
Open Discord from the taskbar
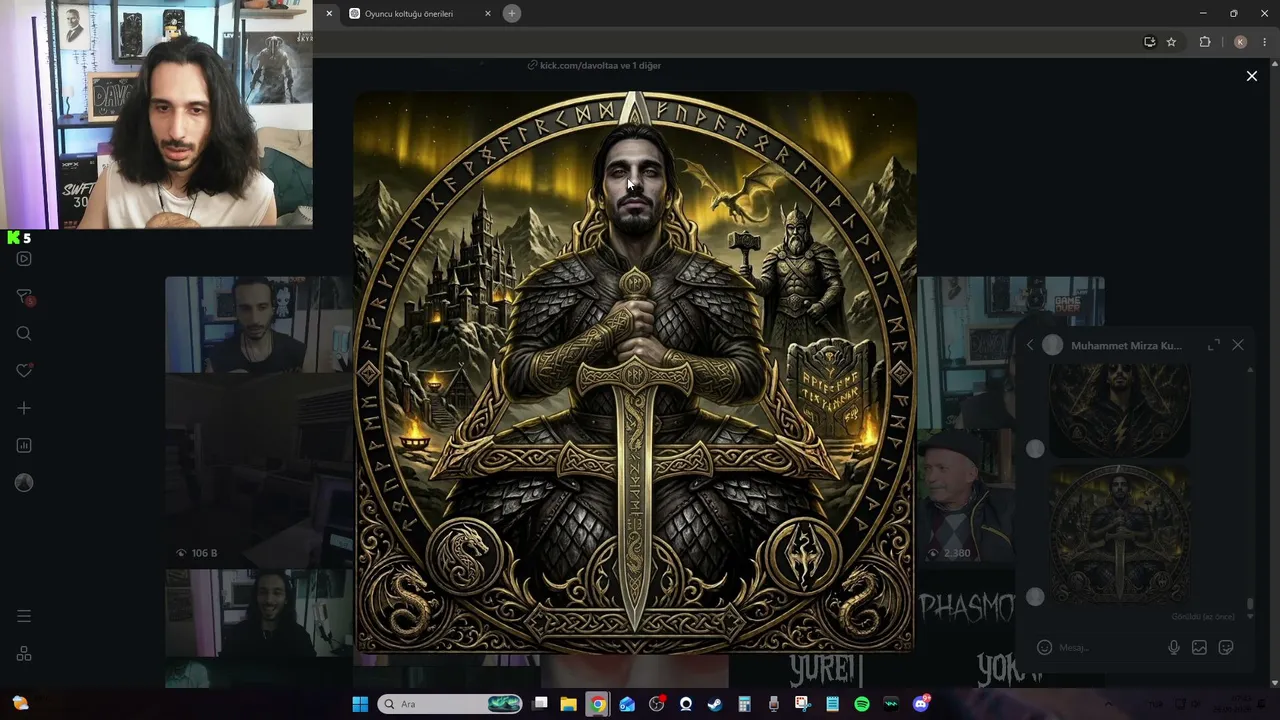[921, 704]
